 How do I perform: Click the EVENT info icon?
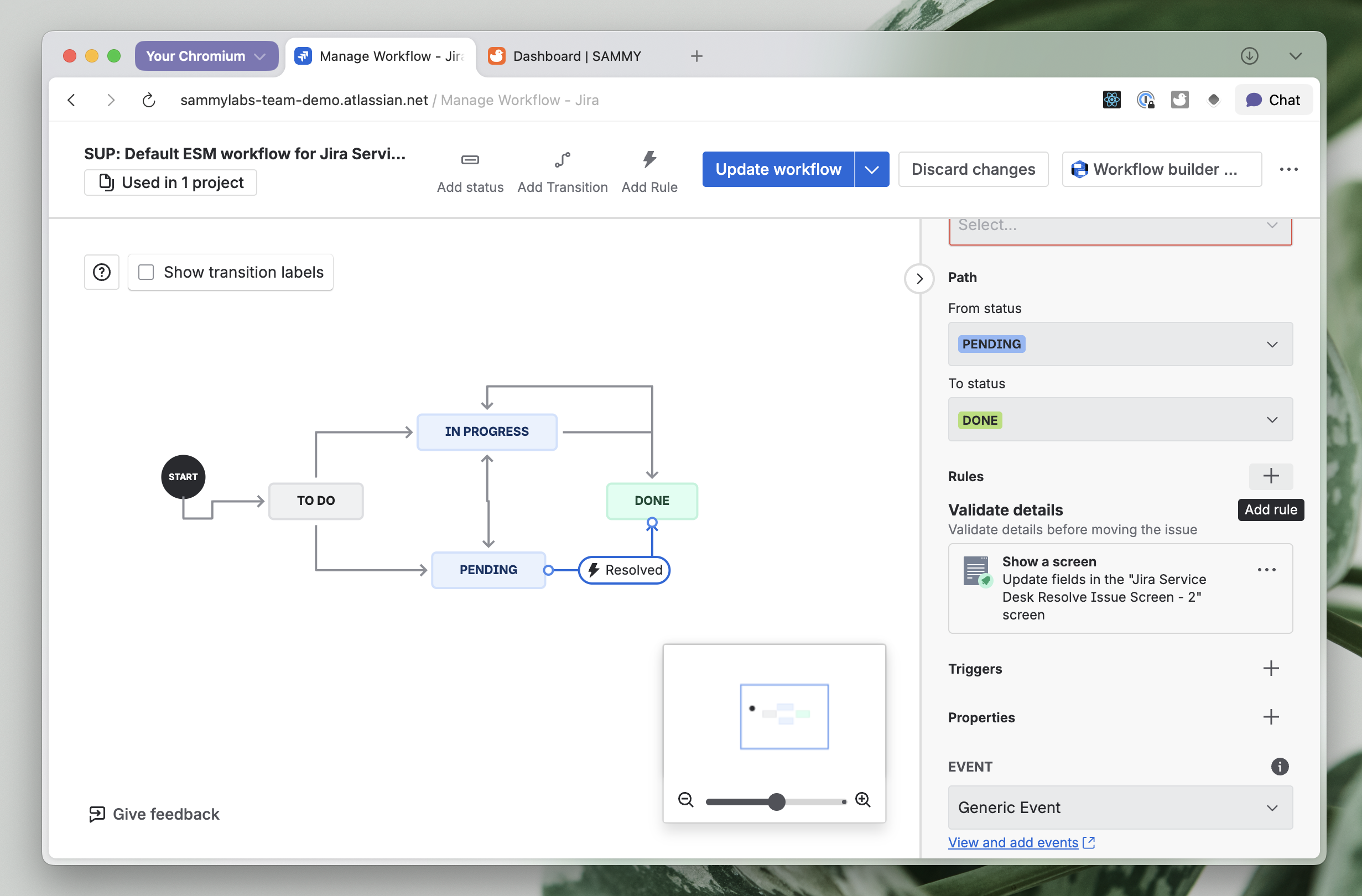pos(1279,766)
